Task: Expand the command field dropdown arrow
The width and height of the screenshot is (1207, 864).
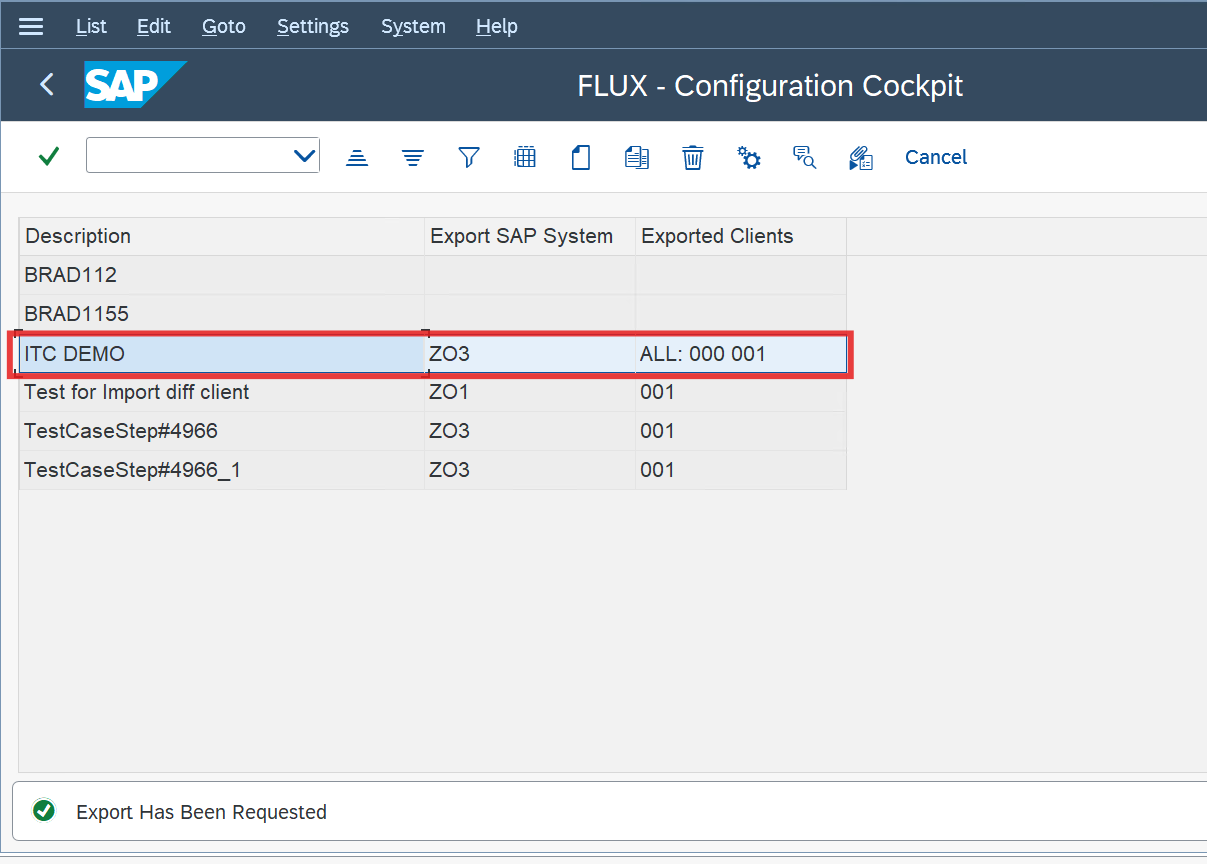Action: pyautogui.click(x=304, y=156)
